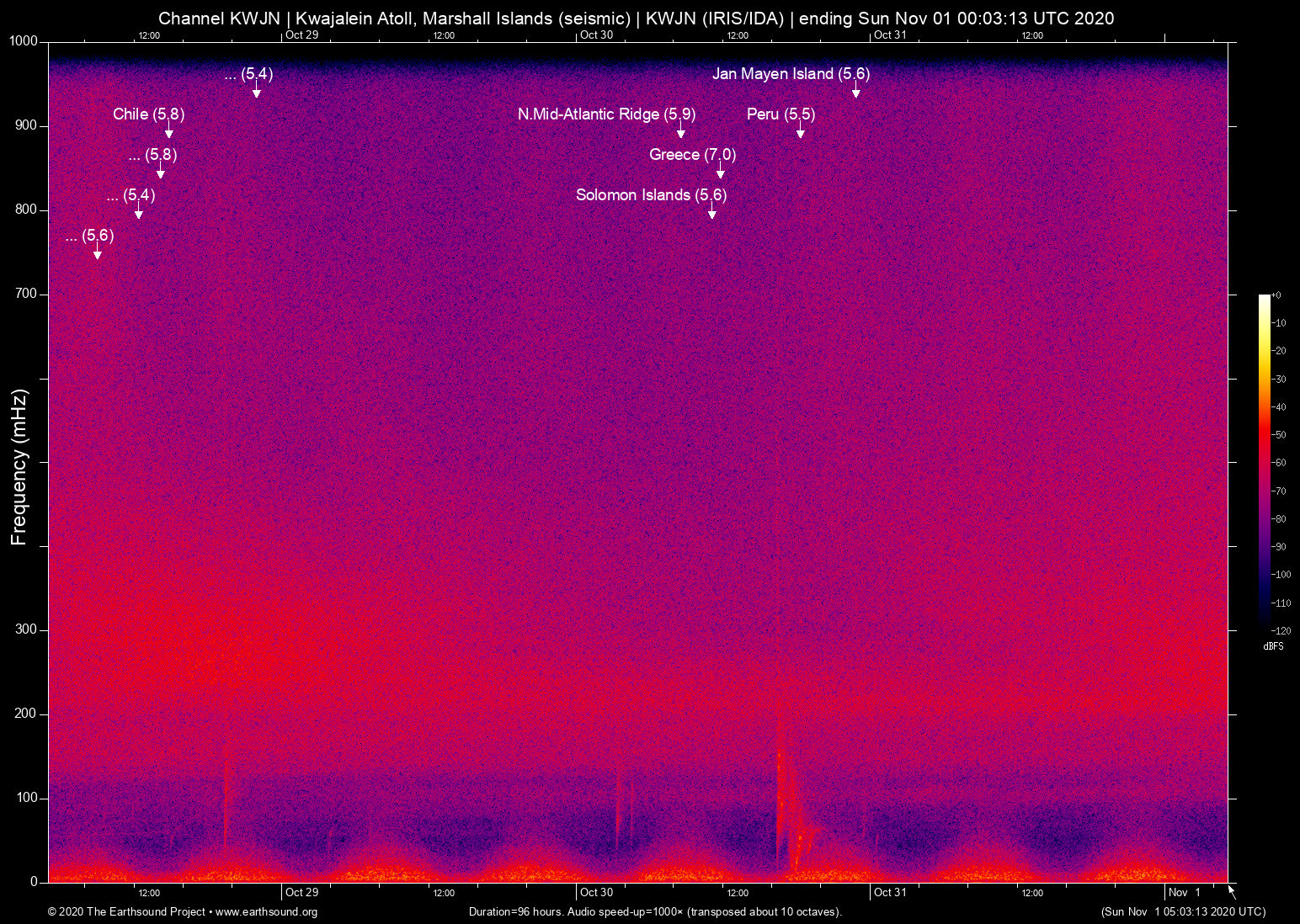Click the arrow beneath Jan Mayen Island (5.6)

pos(856,91)
